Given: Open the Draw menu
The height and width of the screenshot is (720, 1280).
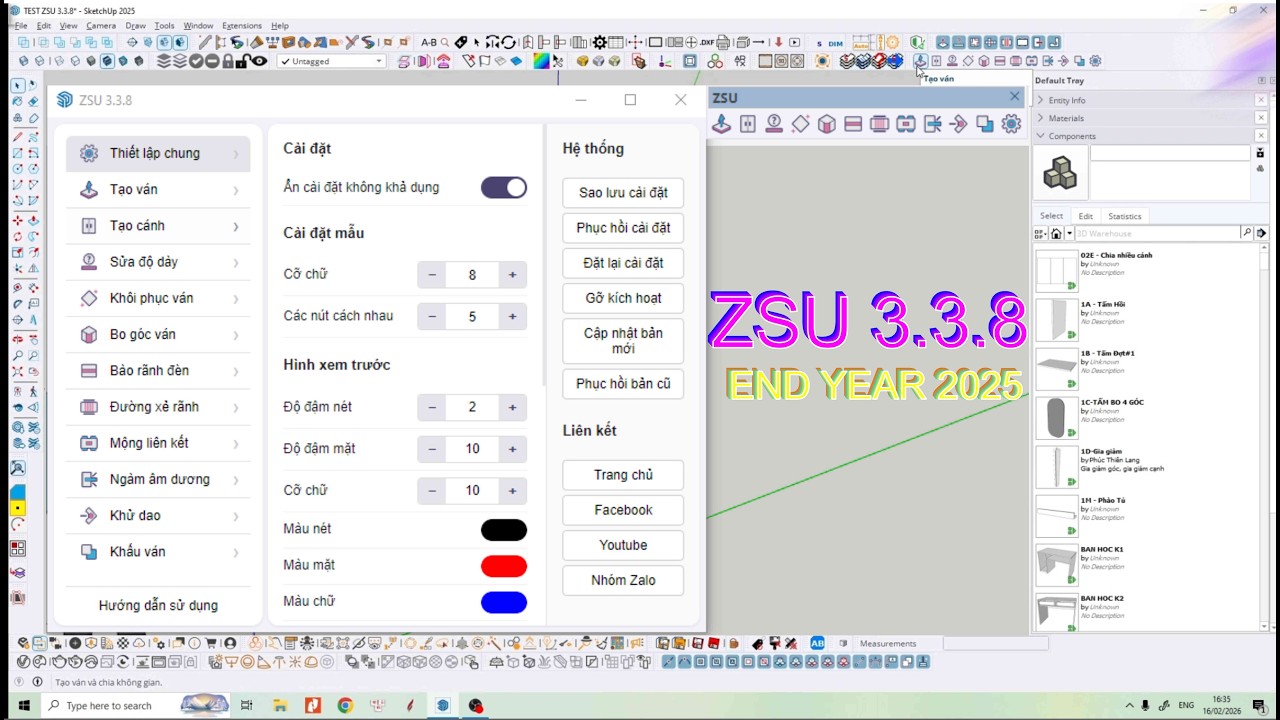Looking at the screenshot, I should pyautogui.click(x=135, y=26).
